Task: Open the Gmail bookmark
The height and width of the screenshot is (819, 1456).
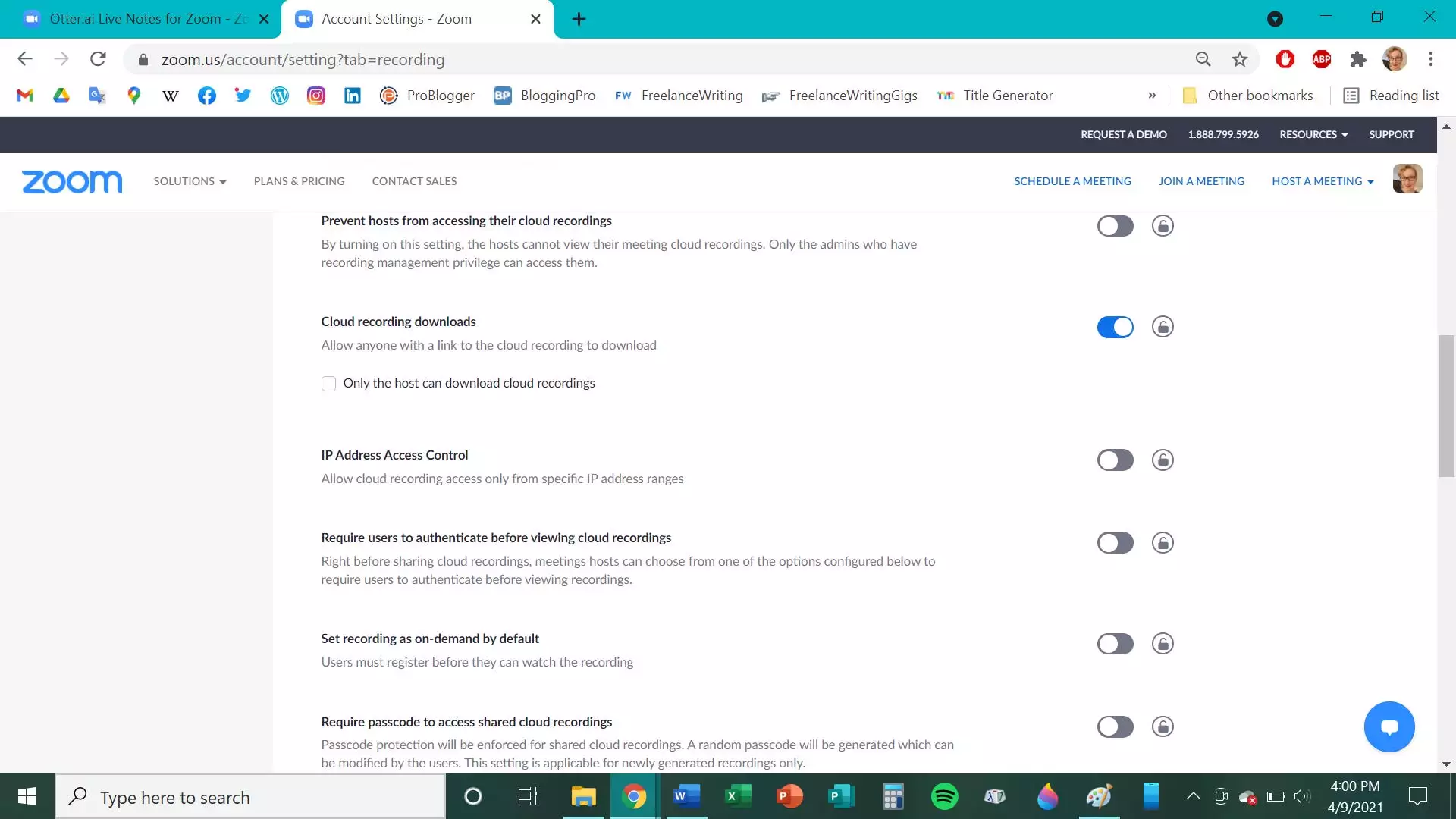Action: click(25, 96)
